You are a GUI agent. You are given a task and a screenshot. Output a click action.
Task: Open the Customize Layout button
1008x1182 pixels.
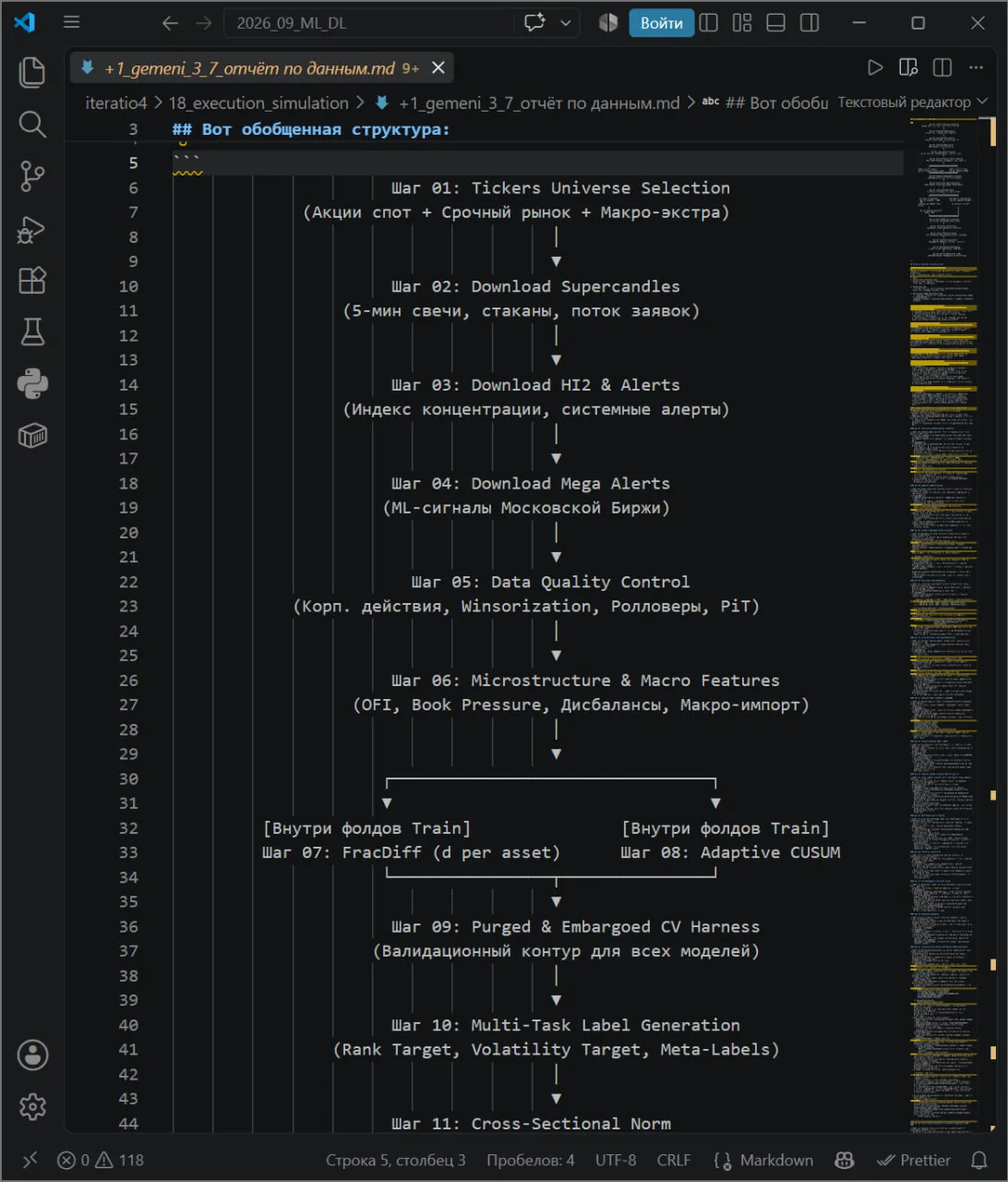click(742, 23)
